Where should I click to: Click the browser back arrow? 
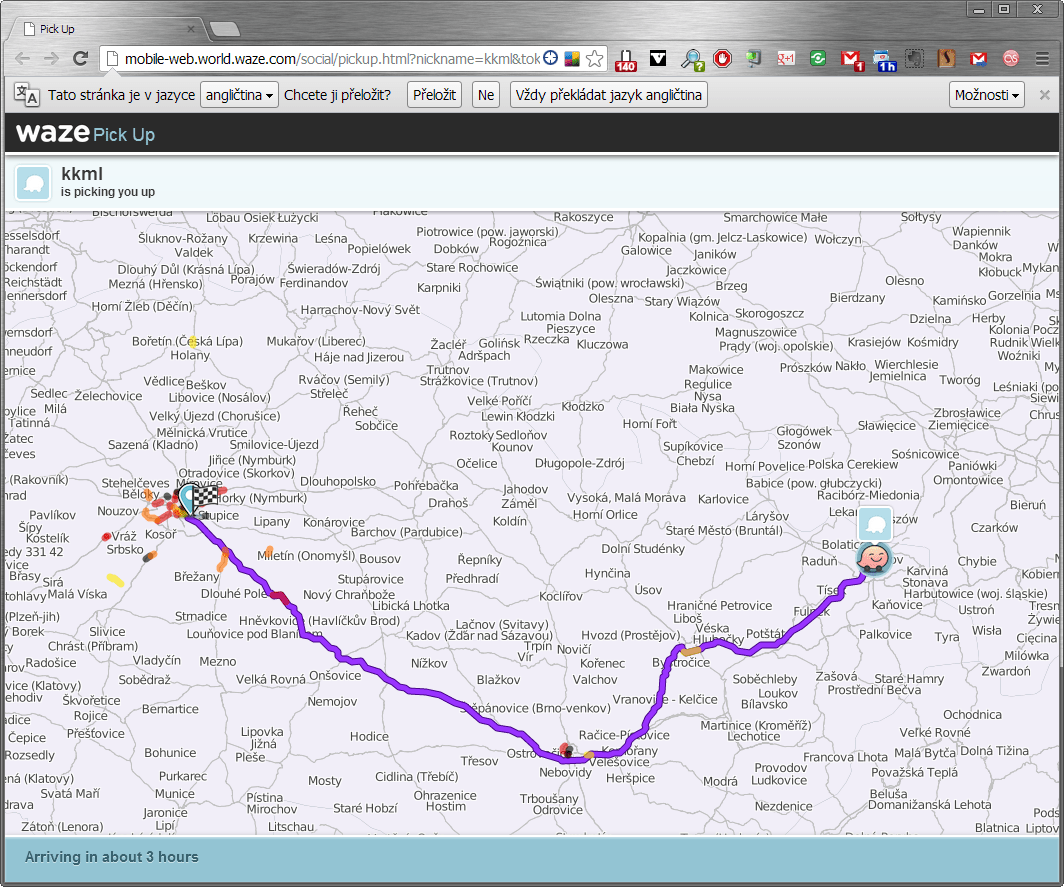coord(22,58)
